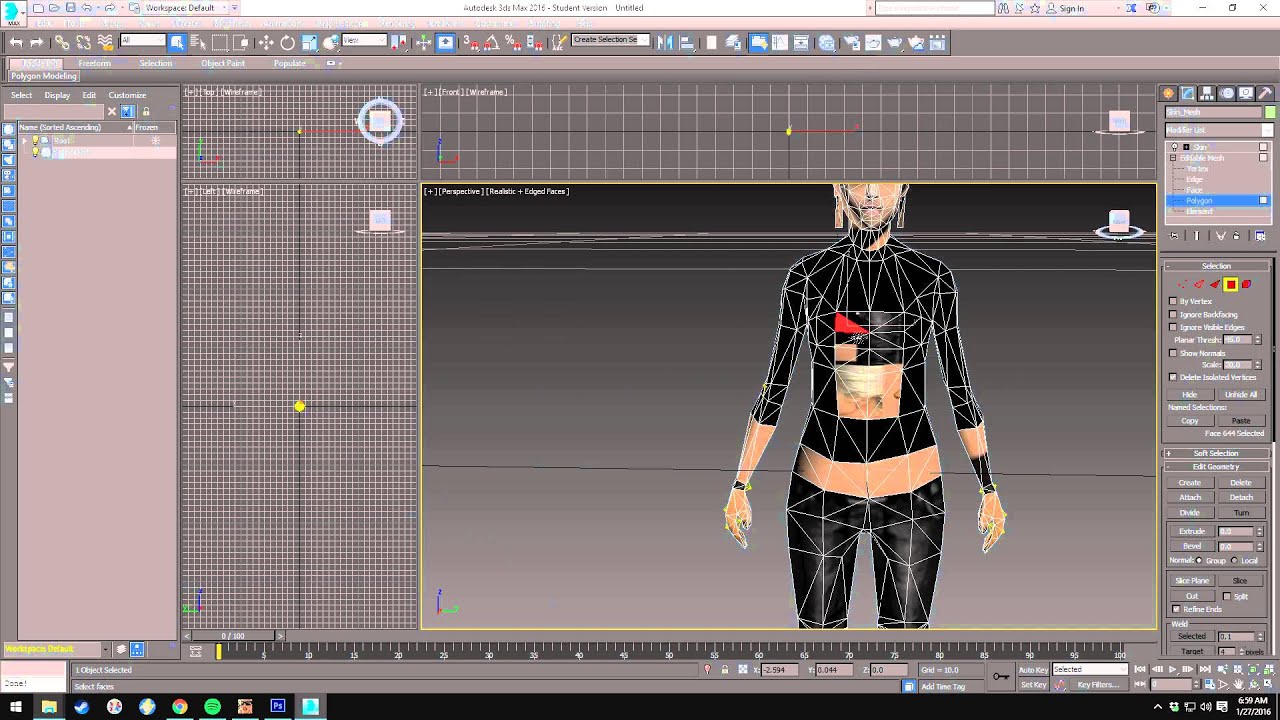The height and width of the screenshot is (720, 1280).
Task: Open the selection filter All dropdown
Action: pos(143,41)
